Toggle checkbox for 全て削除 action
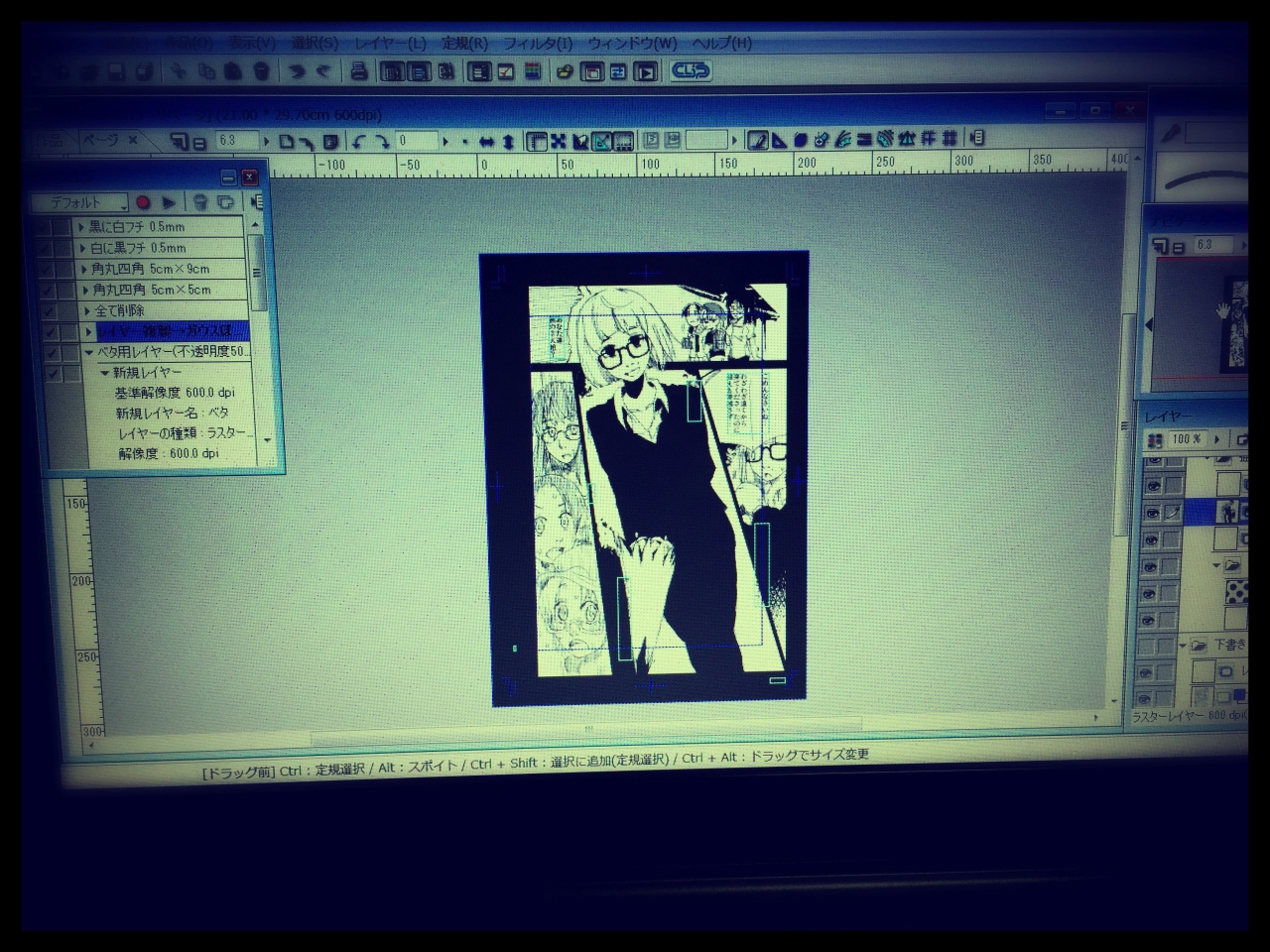1270x952 pixels. tap(49, 310)
